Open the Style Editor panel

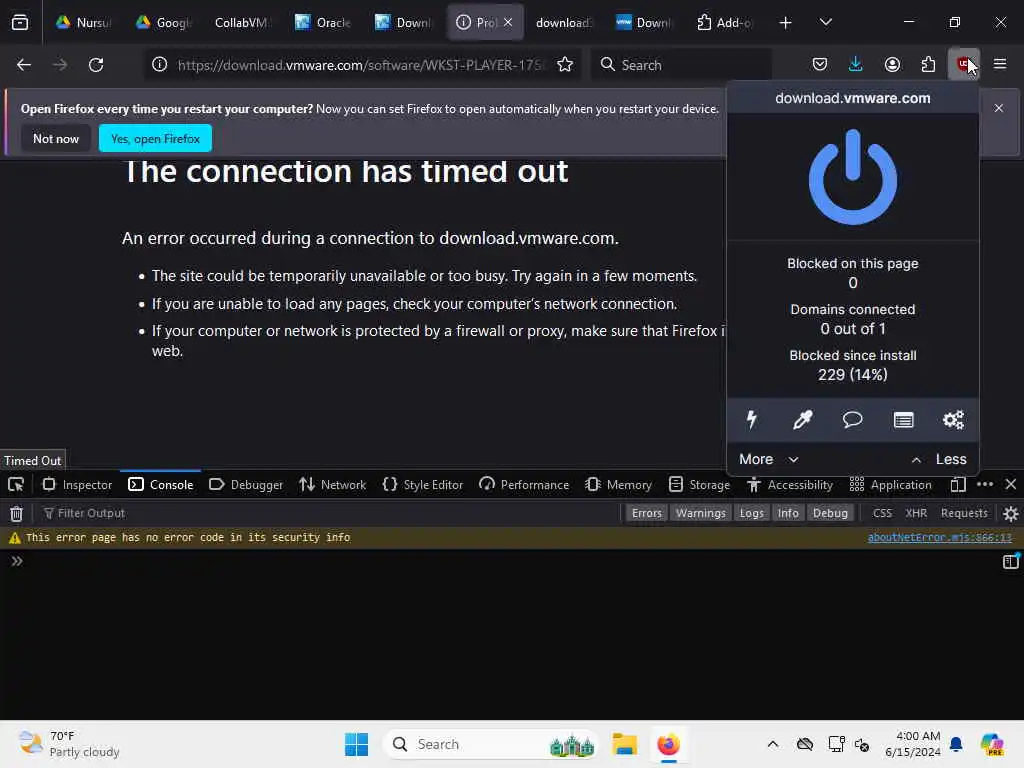point(423,485)
